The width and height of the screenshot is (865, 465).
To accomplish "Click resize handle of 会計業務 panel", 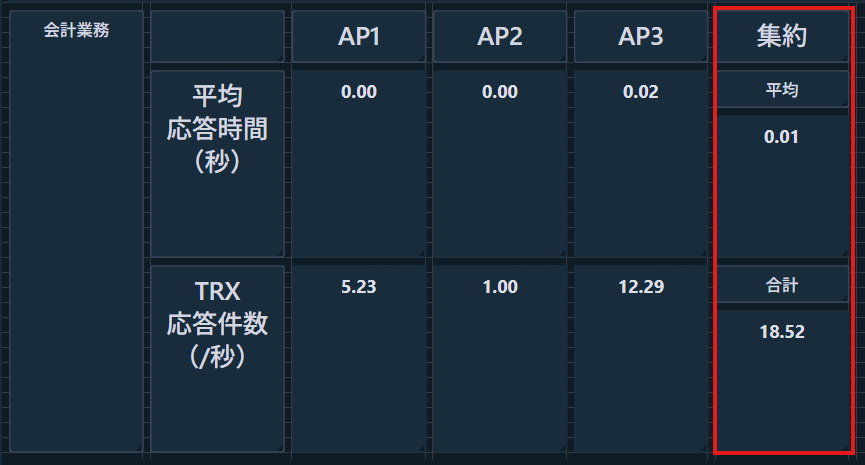I will (138, 447).
